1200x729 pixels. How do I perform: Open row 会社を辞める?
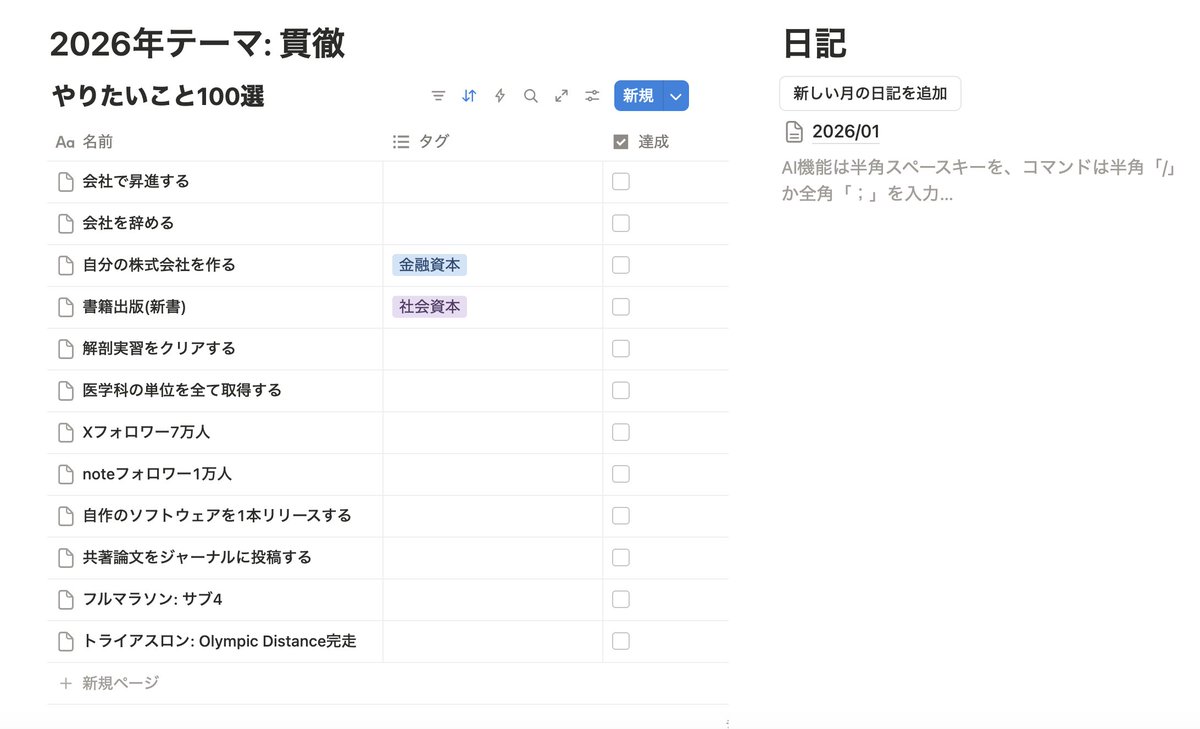128,223
